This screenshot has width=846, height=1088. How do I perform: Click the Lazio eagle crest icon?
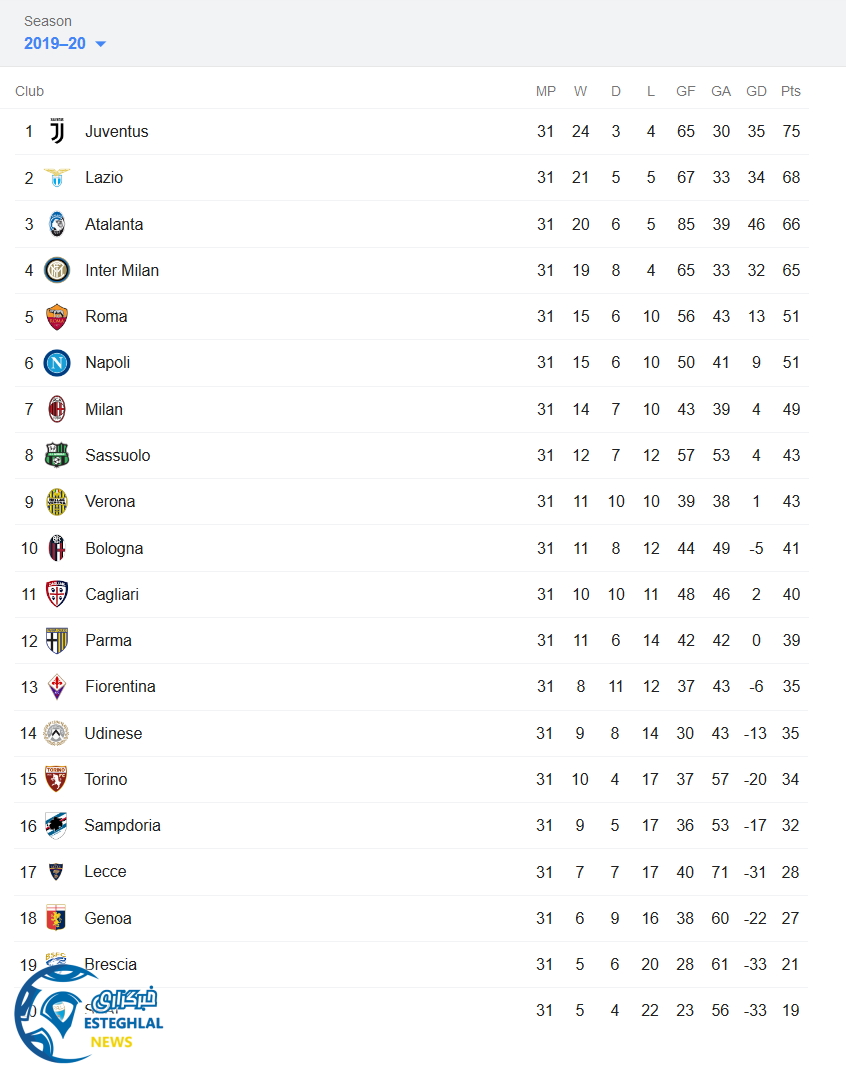tap(57, 178)
